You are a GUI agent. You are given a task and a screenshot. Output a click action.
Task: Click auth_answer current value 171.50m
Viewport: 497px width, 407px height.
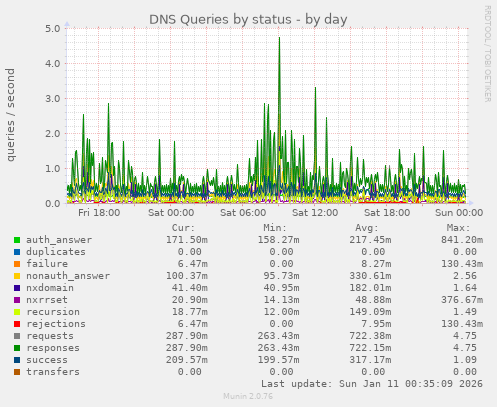[187, 240]
